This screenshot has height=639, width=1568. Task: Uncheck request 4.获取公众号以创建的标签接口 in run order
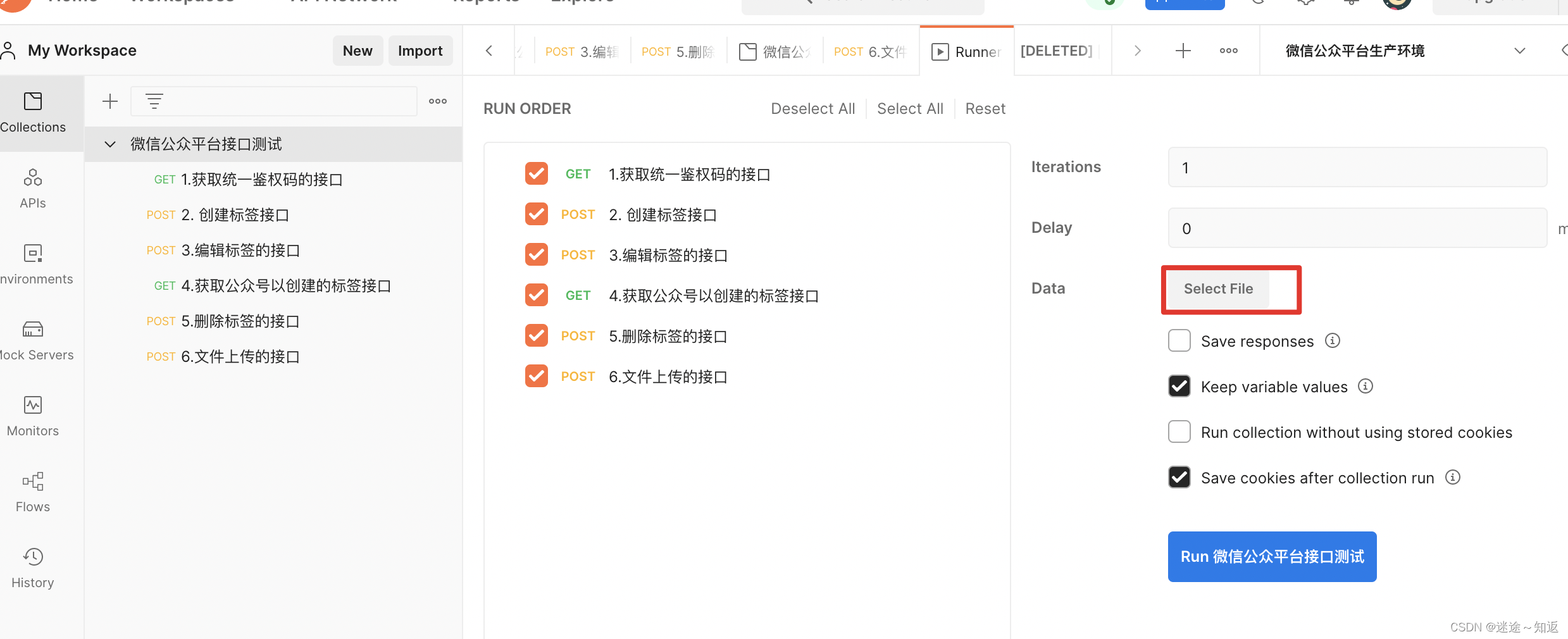tap(537, 295)
